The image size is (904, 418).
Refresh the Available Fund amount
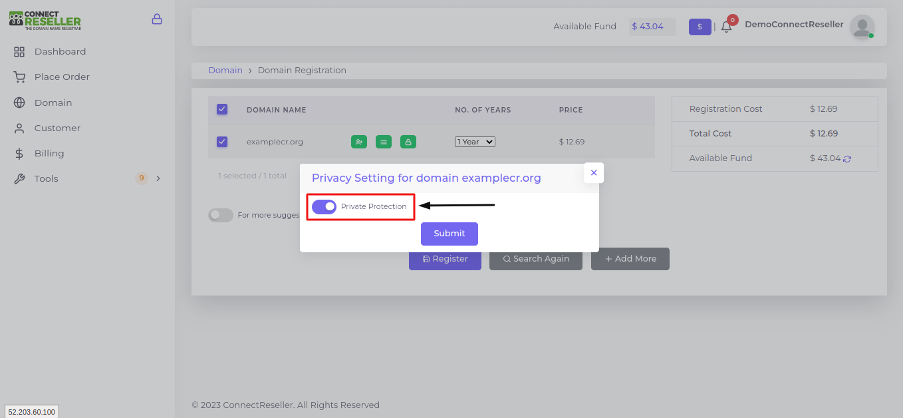click(847, 159)
